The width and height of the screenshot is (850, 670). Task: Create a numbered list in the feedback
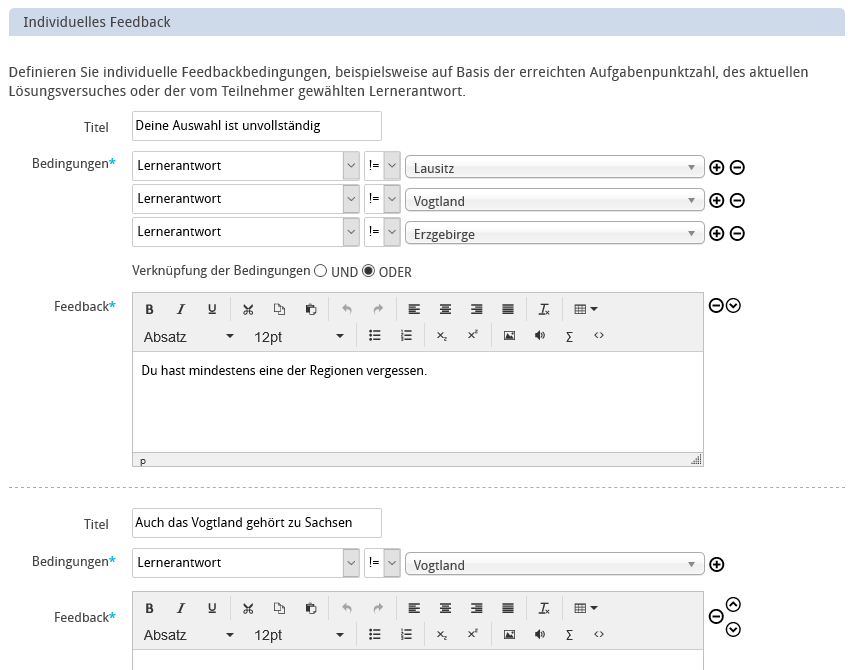(x=405, y=336)
